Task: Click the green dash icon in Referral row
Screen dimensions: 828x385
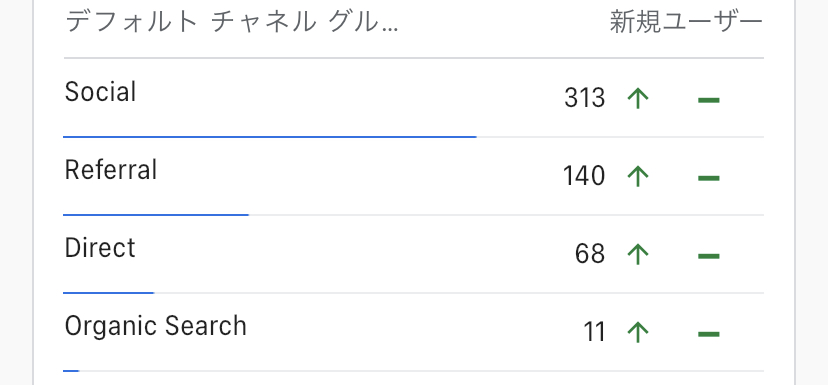Action: pos(709,178)
